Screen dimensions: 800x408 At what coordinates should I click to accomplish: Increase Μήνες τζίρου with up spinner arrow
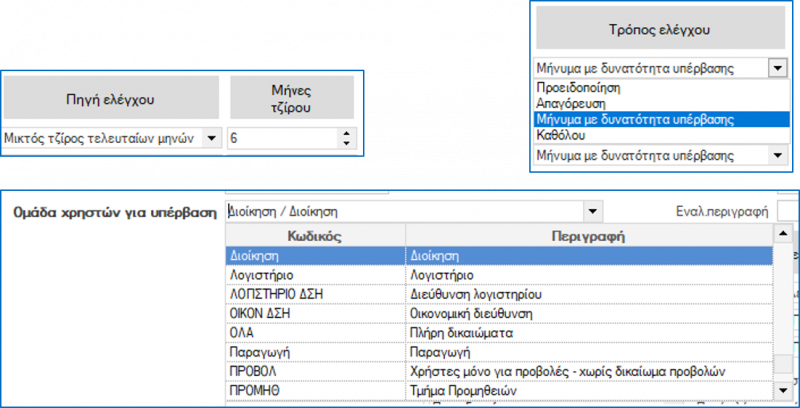point(347,134)
